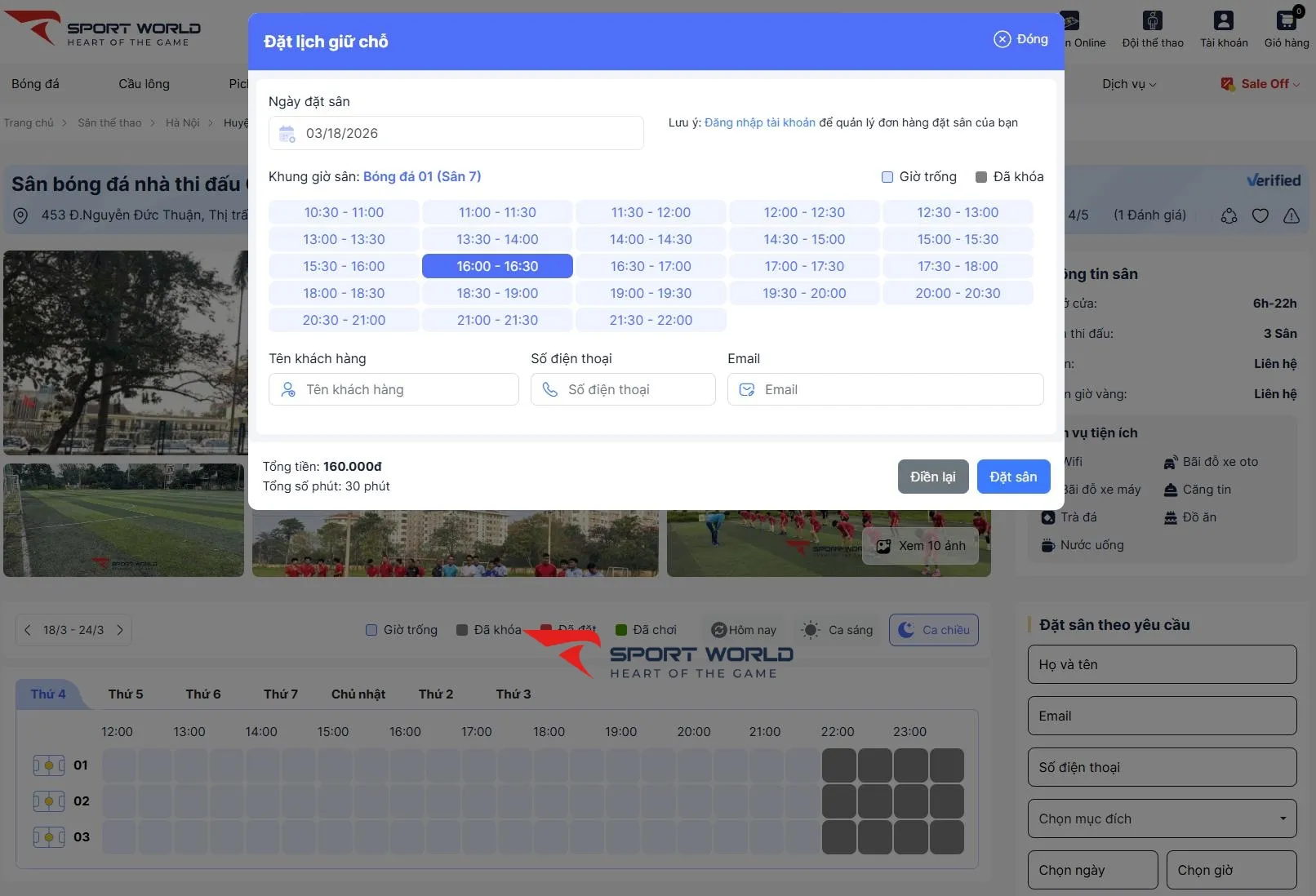
Task: Click the calendar icon in date field
Action: (287, 134)
